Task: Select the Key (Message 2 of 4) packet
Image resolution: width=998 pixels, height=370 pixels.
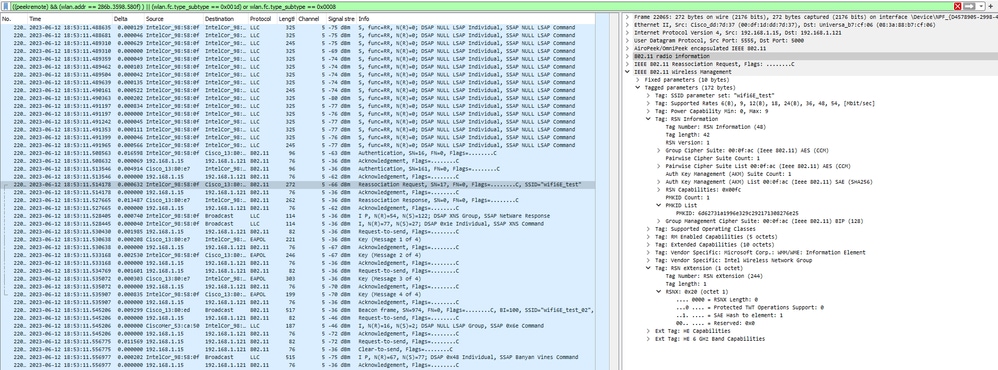Action: pyautogui.click(x=298, y=255)
